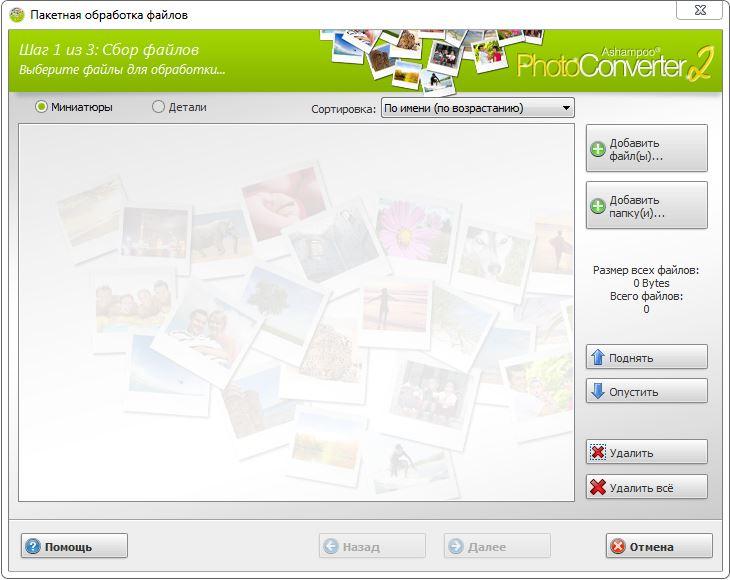Click the app icon in the title bar

tap(17, 14)
